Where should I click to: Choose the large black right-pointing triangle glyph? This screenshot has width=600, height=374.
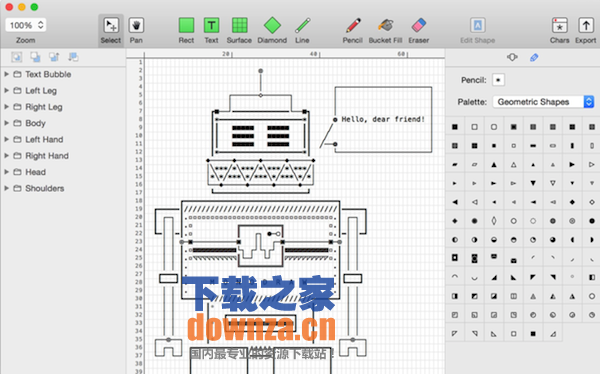[572, 165]
